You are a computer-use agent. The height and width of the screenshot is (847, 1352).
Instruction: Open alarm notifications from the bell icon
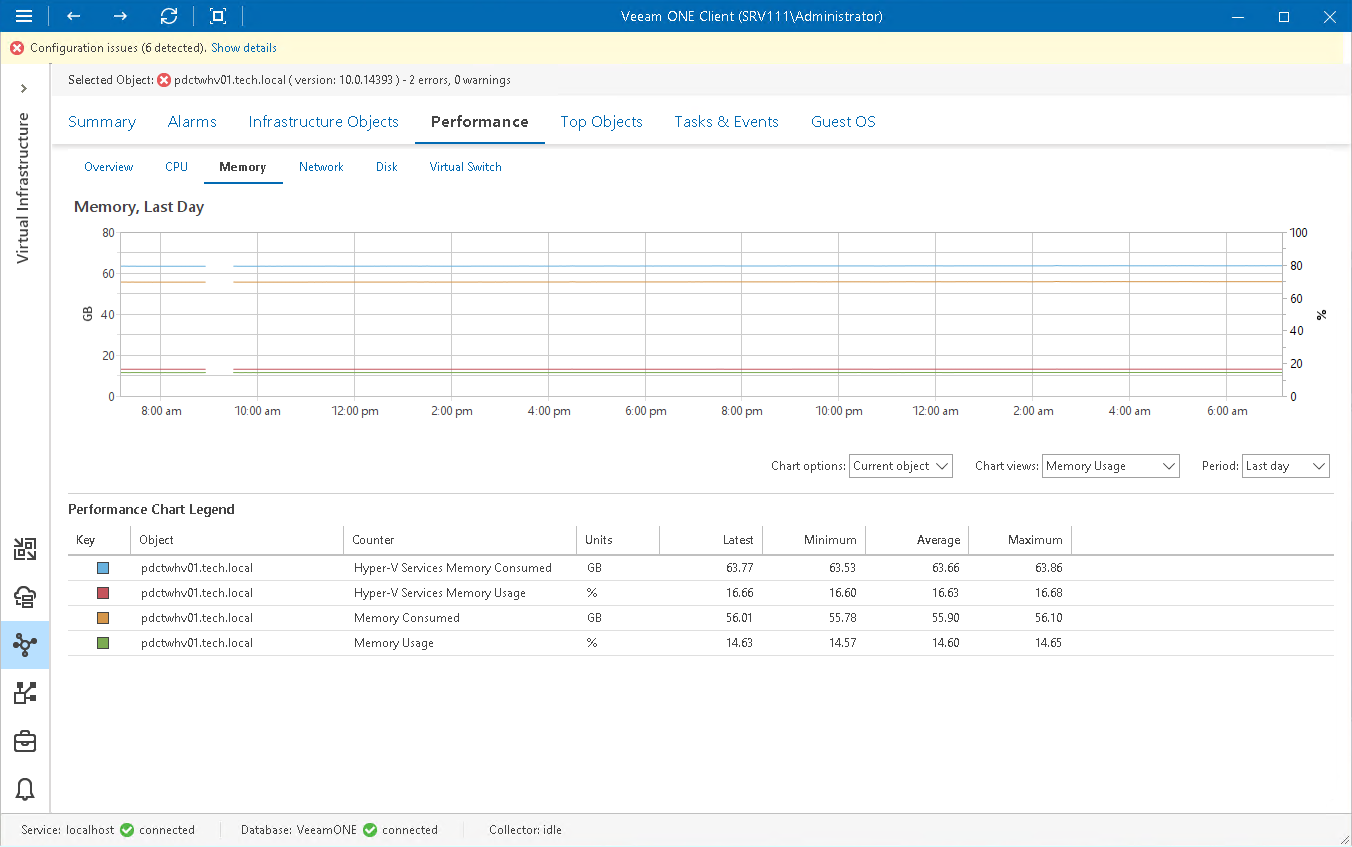(24, 789)
